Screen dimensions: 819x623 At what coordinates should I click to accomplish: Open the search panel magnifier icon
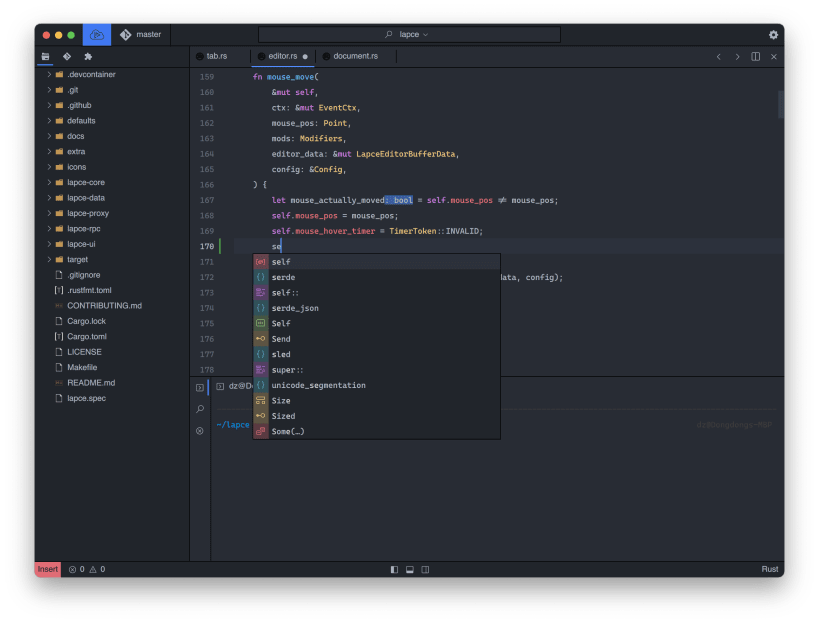point(200,409)
